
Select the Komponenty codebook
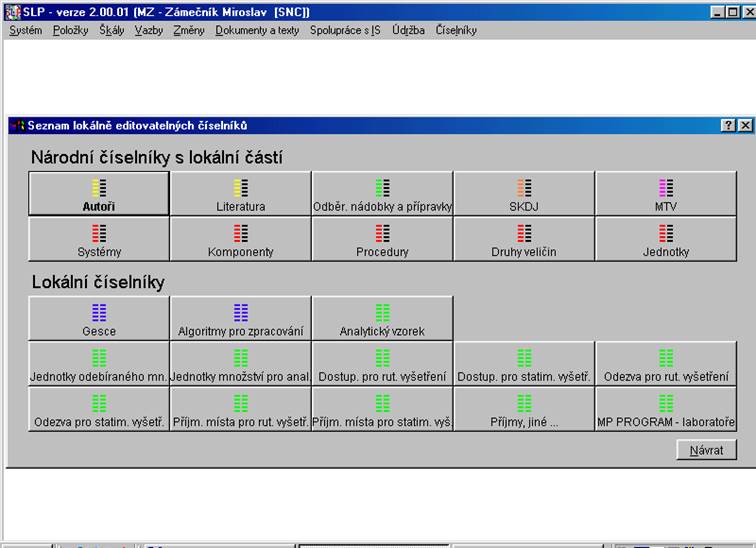click(240, 239)
